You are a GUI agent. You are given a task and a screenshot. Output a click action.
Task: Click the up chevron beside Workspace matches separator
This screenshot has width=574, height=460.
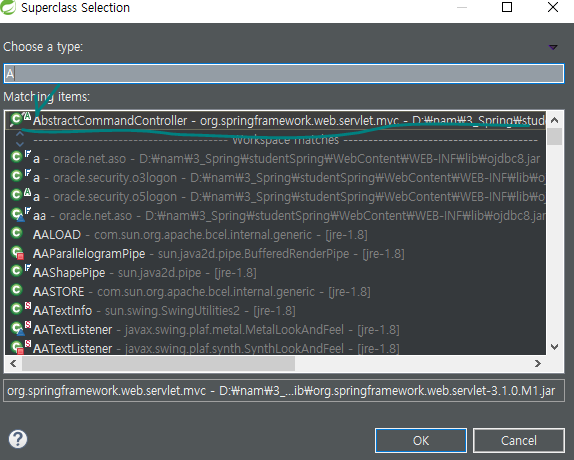pos(20,134)
